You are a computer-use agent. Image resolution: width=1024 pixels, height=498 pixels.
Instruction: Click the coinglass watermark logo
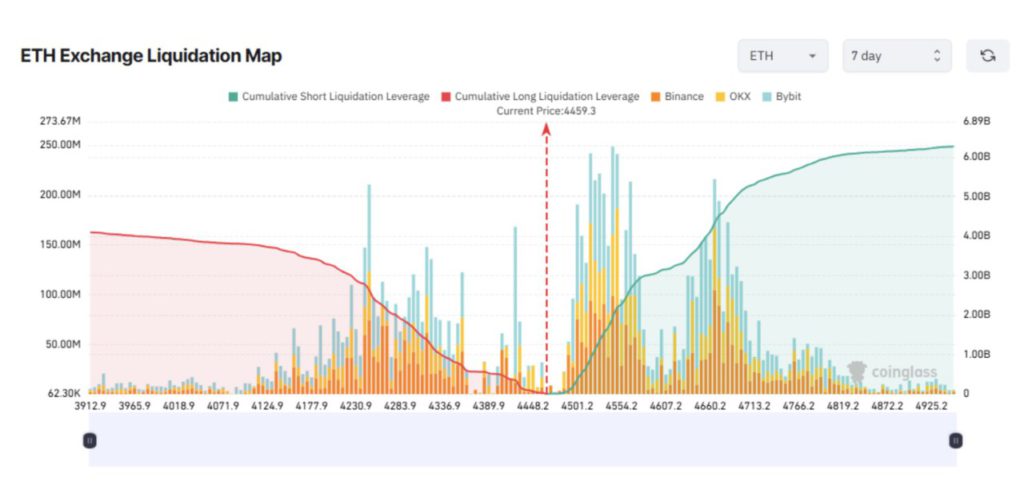click(x=892, y=373)
